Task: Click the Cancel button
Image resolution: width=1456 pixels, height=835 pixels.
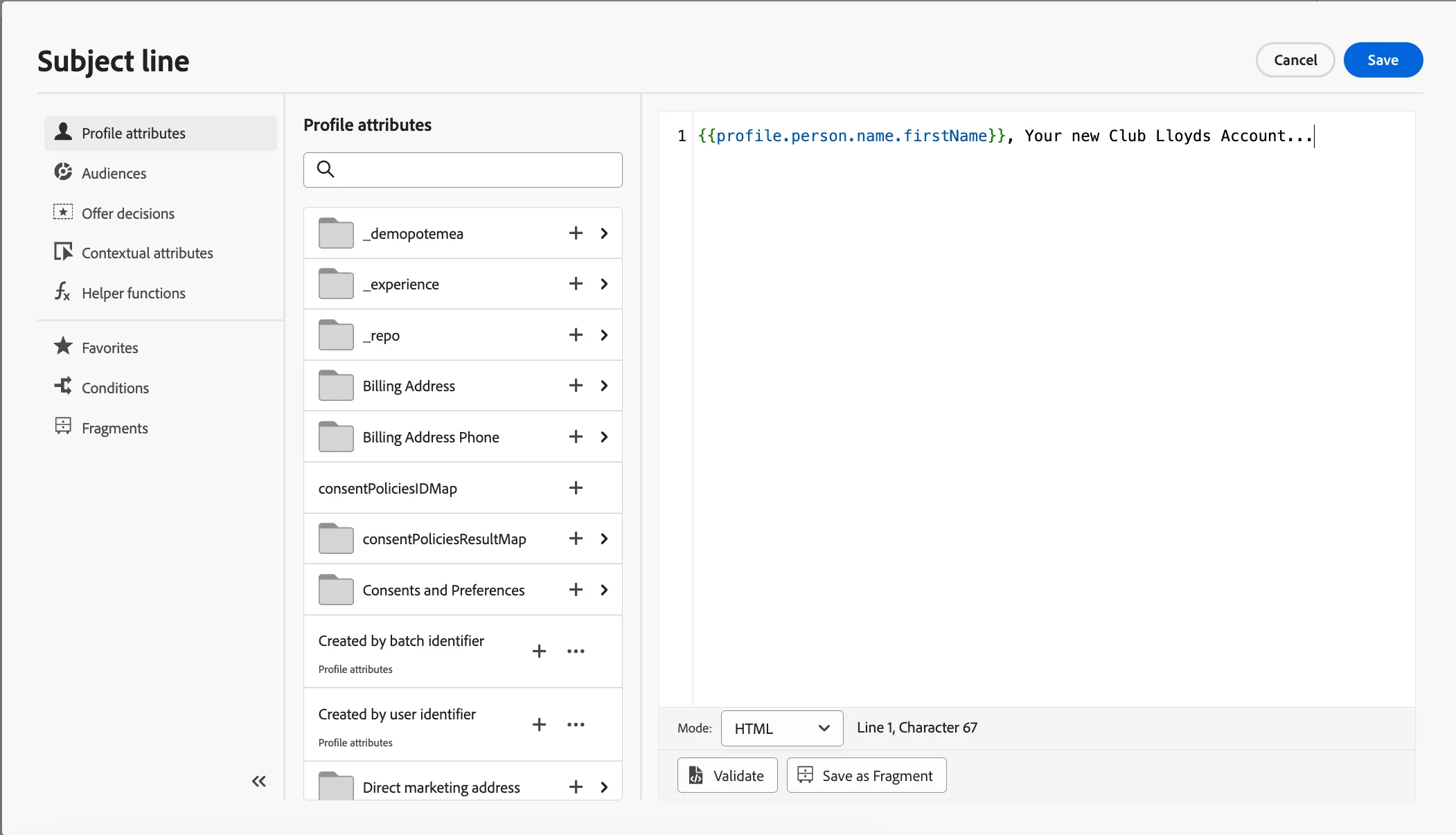Action: (x=1295, y=60)
